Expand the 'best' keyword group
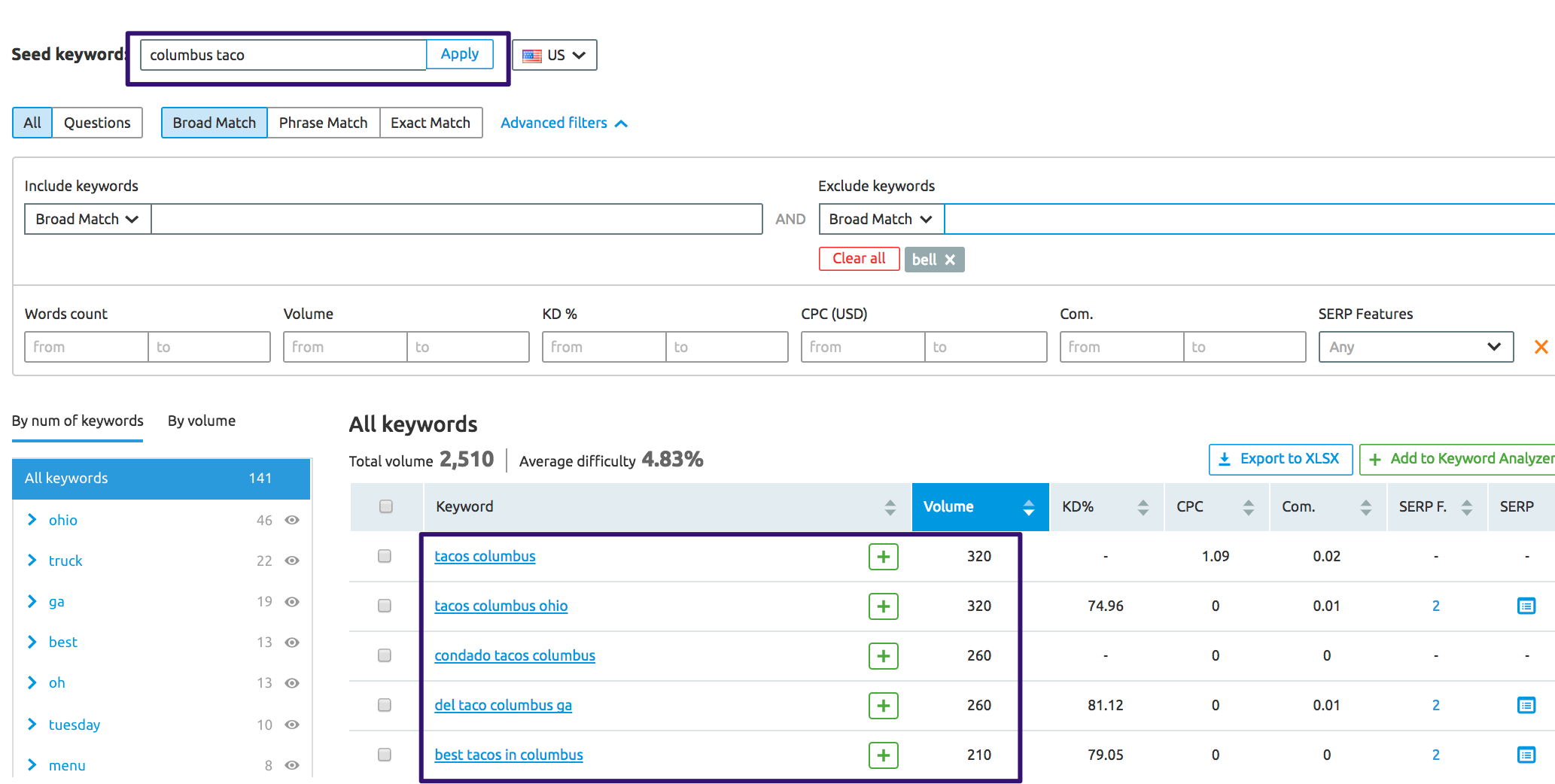The width and height of the screenshot is (1555, 784). point(32,642)
